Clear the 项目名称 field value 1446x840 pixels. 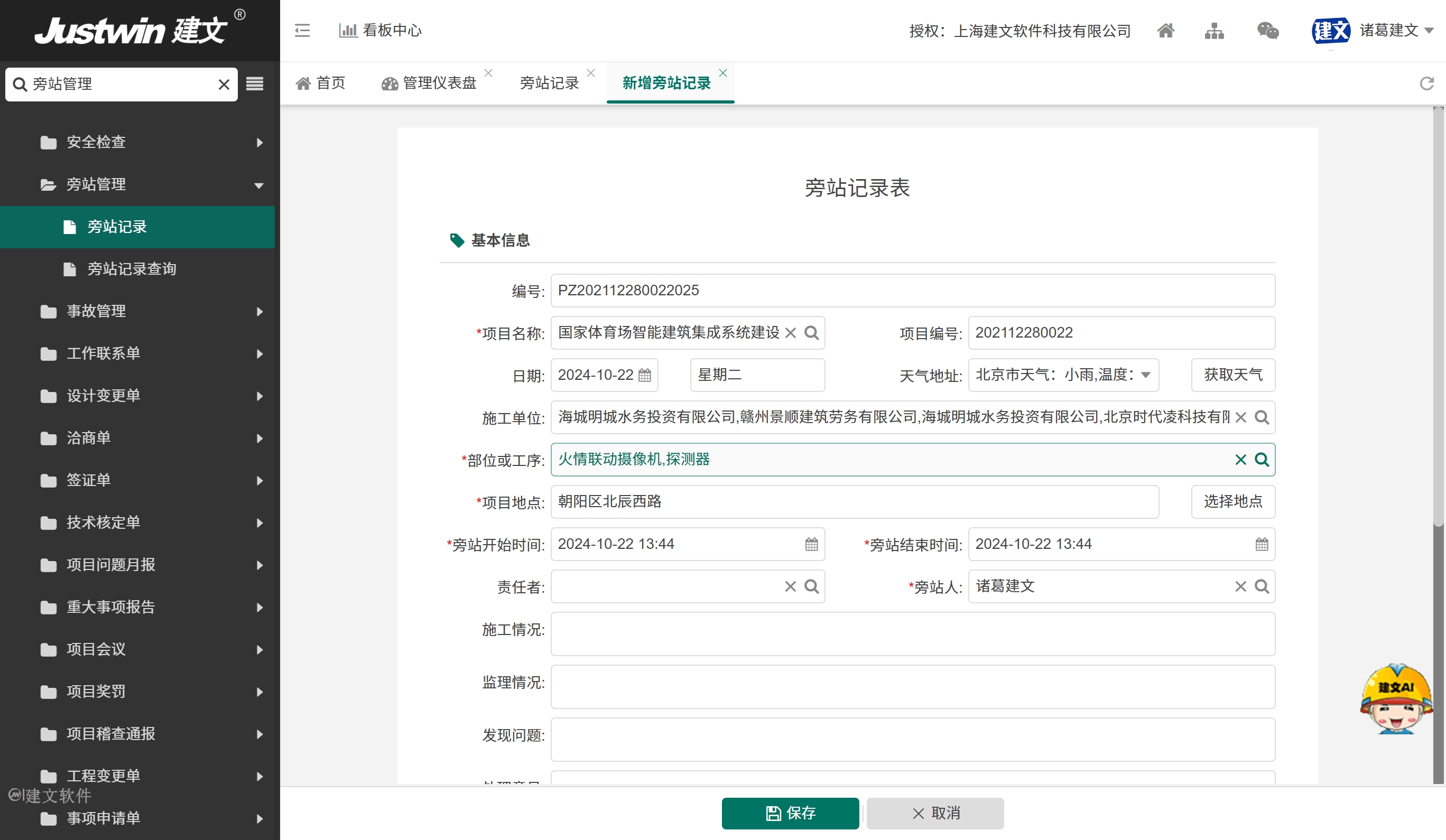click(x=790, y=333)
